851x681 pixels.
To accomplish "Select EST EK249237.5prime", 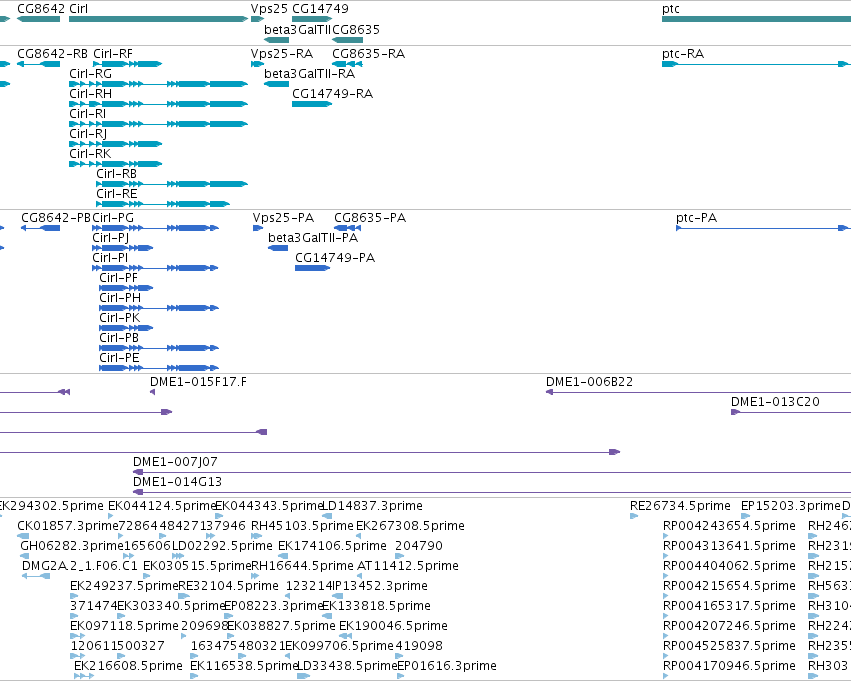I will [124, 586].
